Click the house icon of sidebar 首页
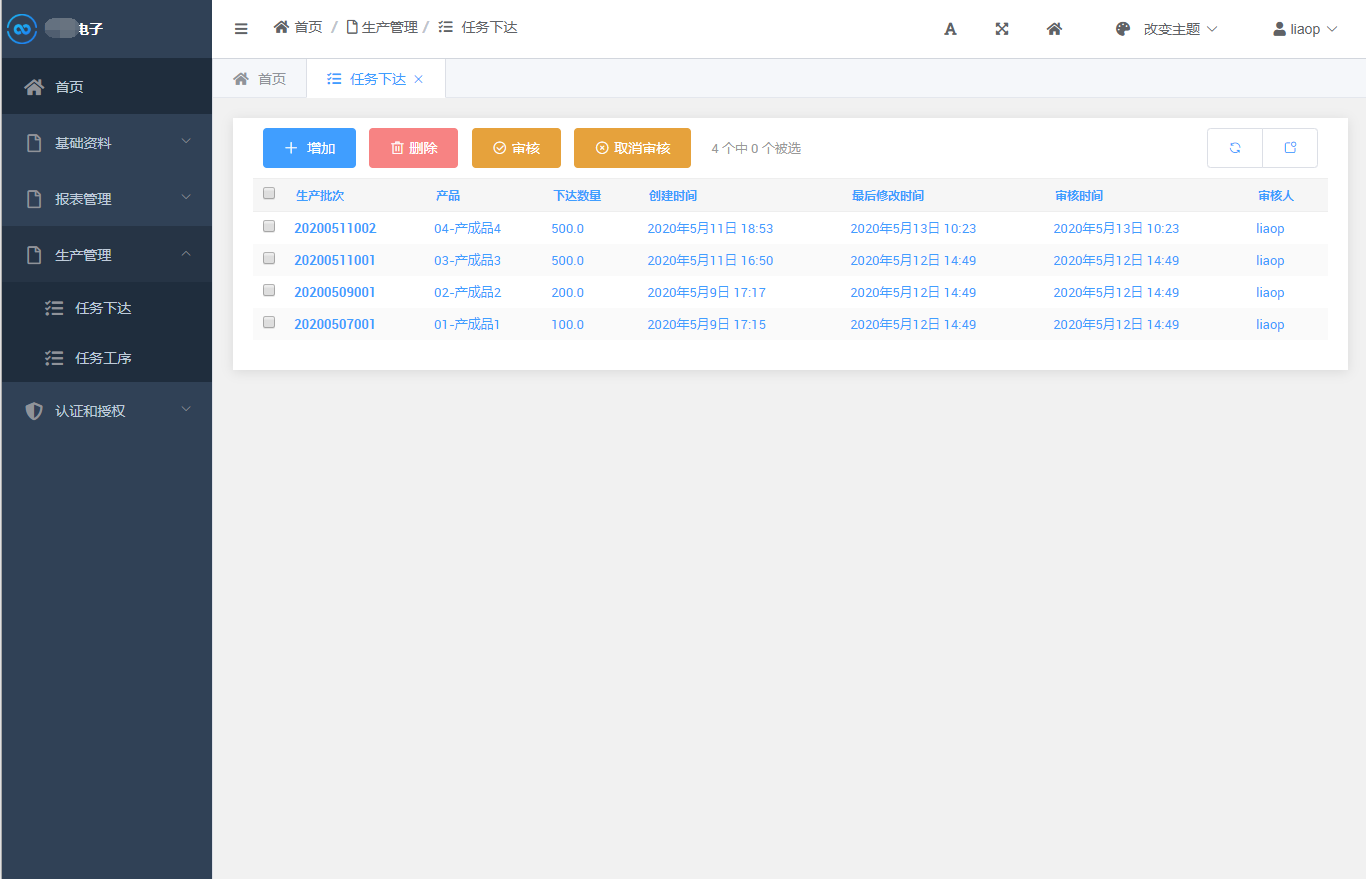 point(34,87)
